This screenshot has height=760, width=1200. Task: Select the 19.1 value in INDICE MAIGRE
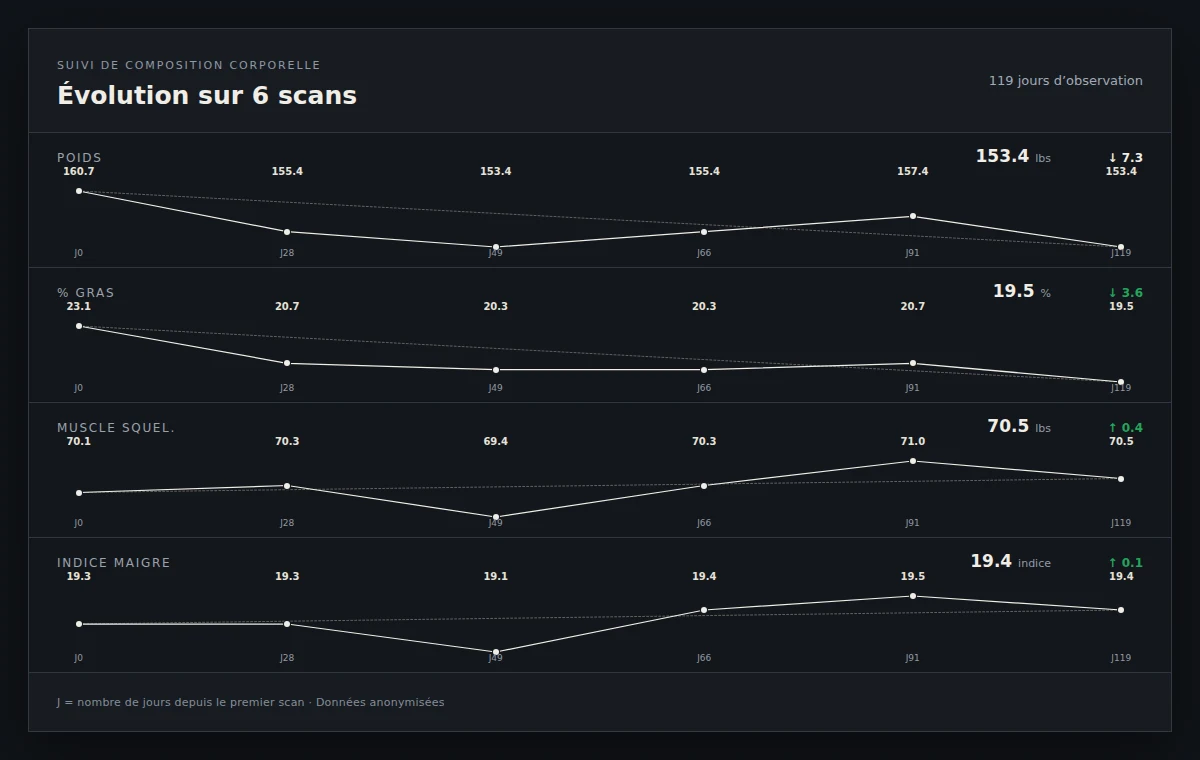click(x=496, y=577)
